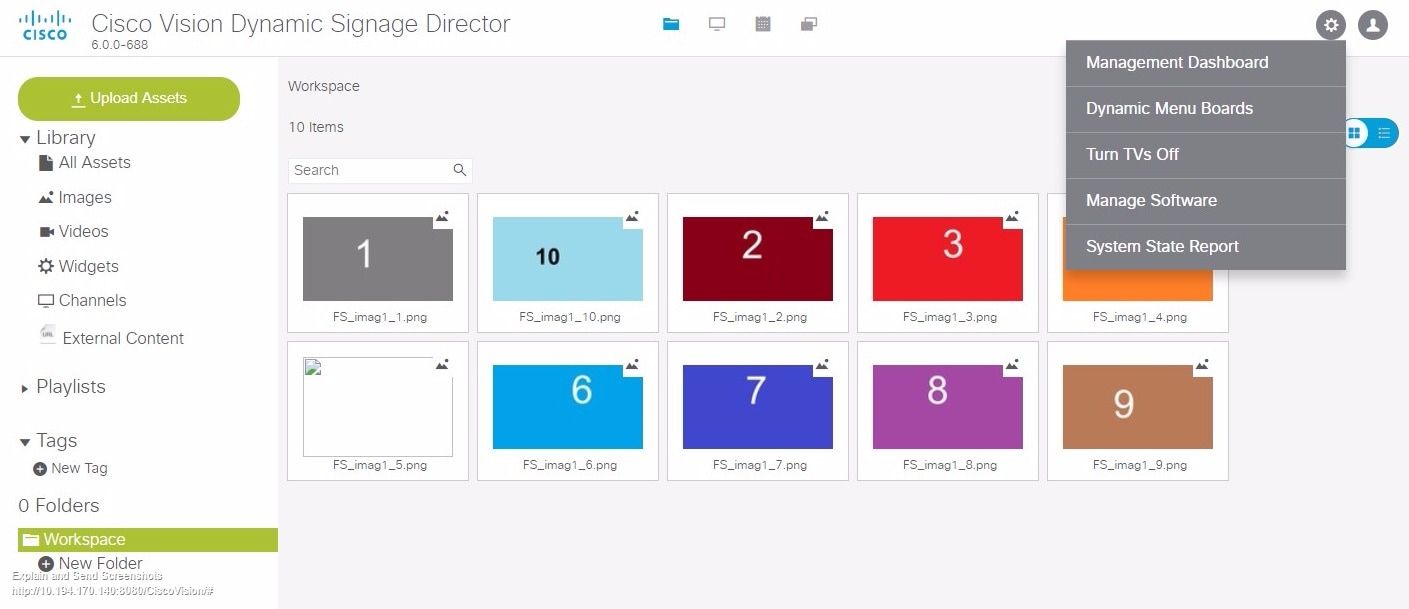Click the Widgets gear icon in Library
Viewport: 1409px width, 609px height.
pos(46,266)
